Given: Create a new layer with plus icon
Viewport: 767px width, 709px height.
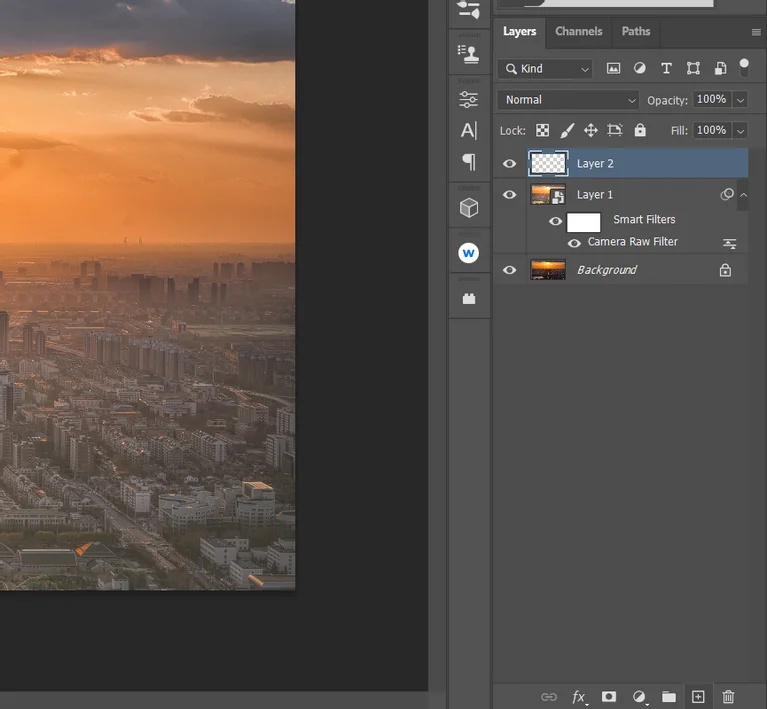Looking at the screenshot, I should 698,697.
